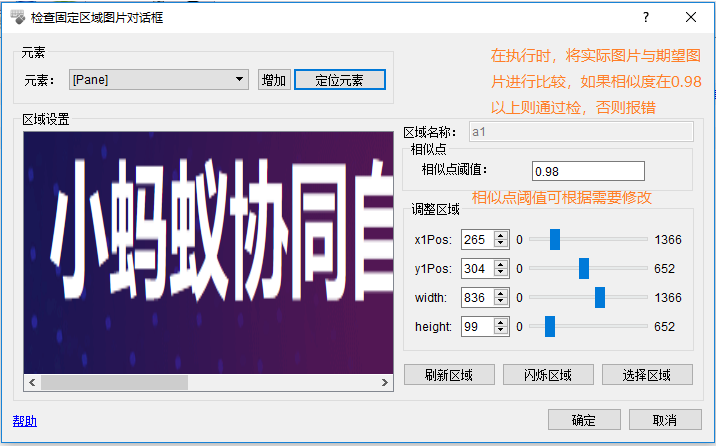Click the height slider handle
The image size is (719, 446).
(x=550, y=327)
